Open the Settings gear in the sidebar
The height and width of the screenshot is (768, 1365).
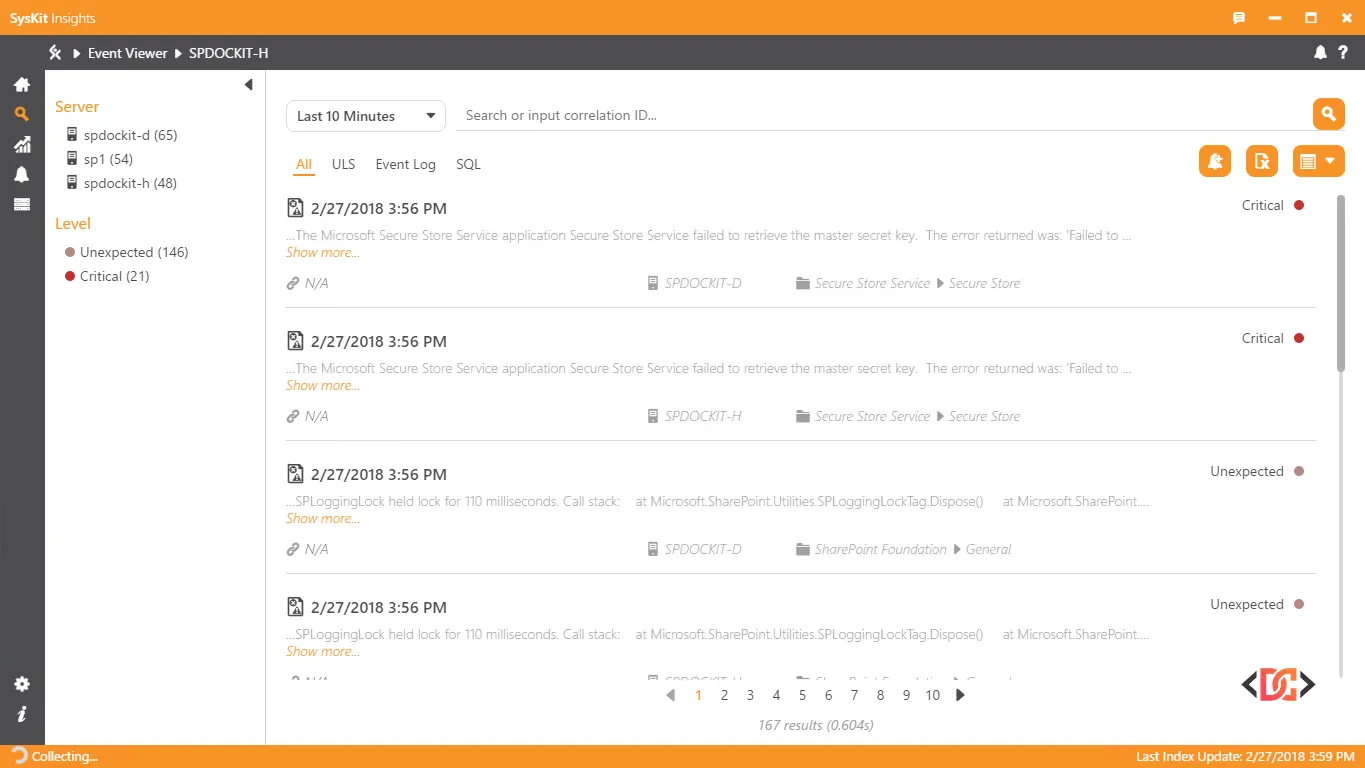21,684
